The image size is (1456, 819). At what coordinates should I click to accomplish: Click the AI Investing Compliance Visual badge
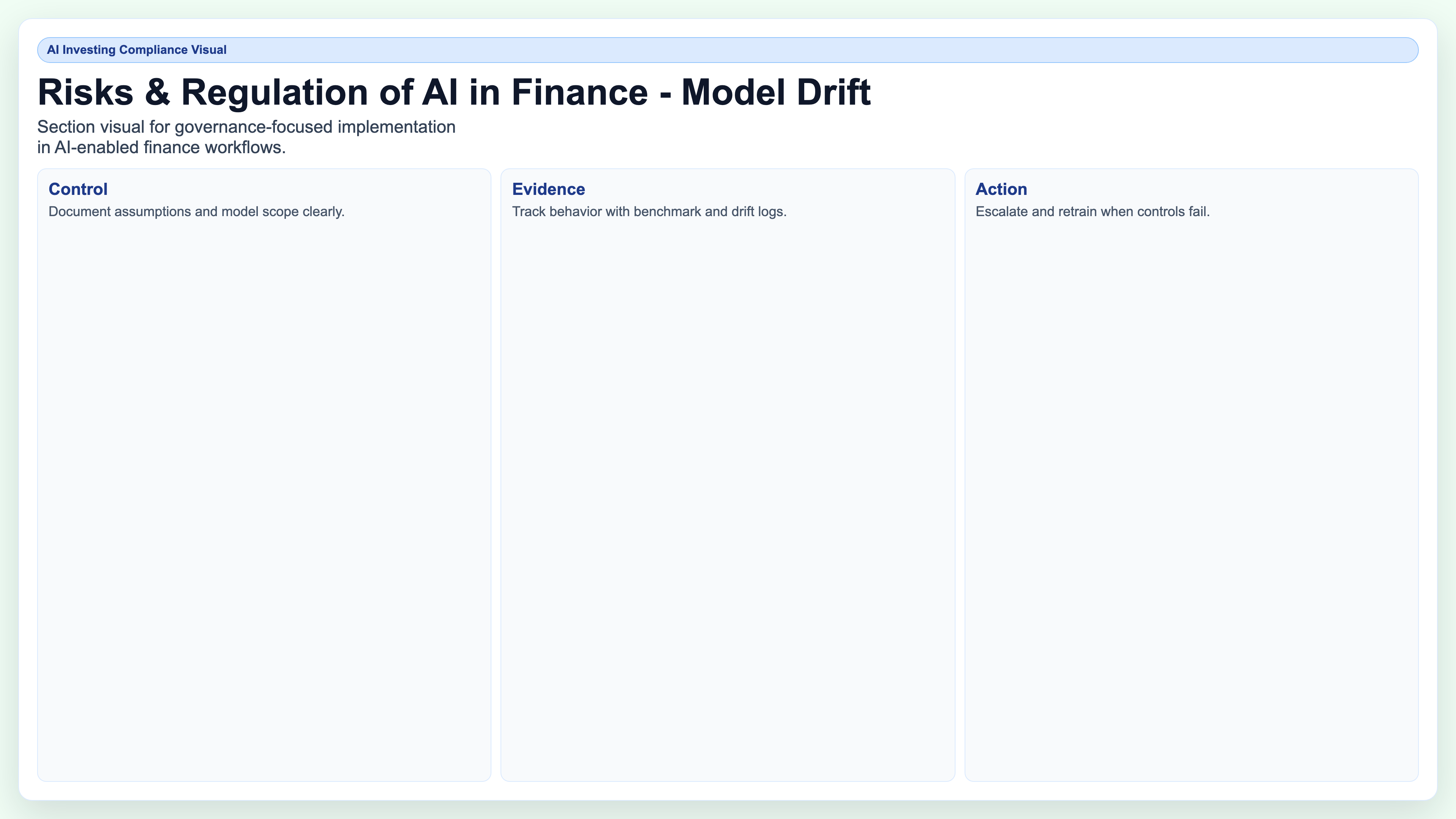coord(137,50)
